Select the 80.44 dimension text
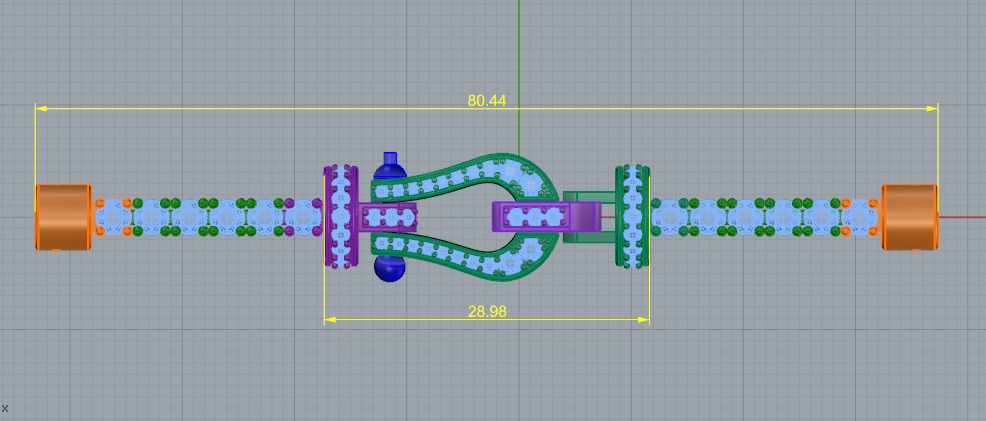This screenshot has width=986, height=421. 486,101
